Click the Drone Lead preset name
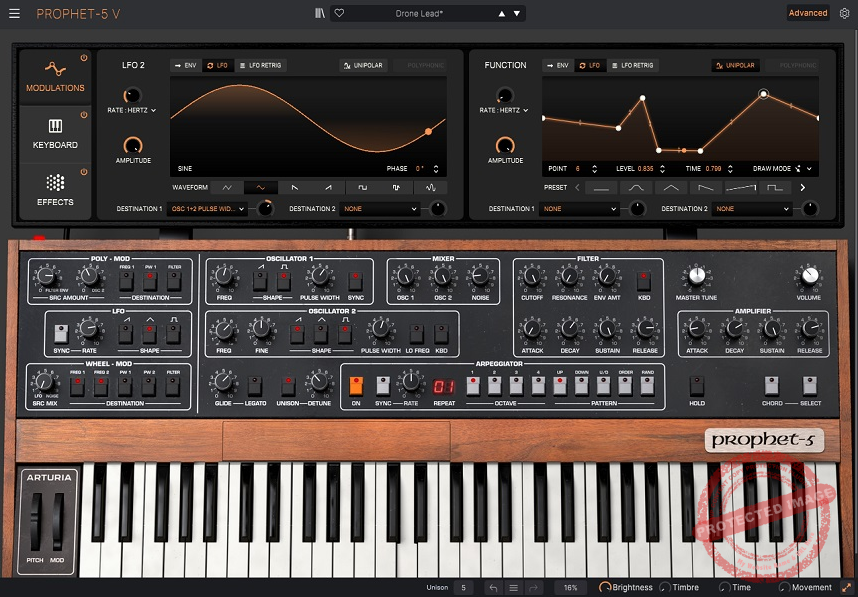The height and width of the screenshot is (597, 858). coord(419,14)
